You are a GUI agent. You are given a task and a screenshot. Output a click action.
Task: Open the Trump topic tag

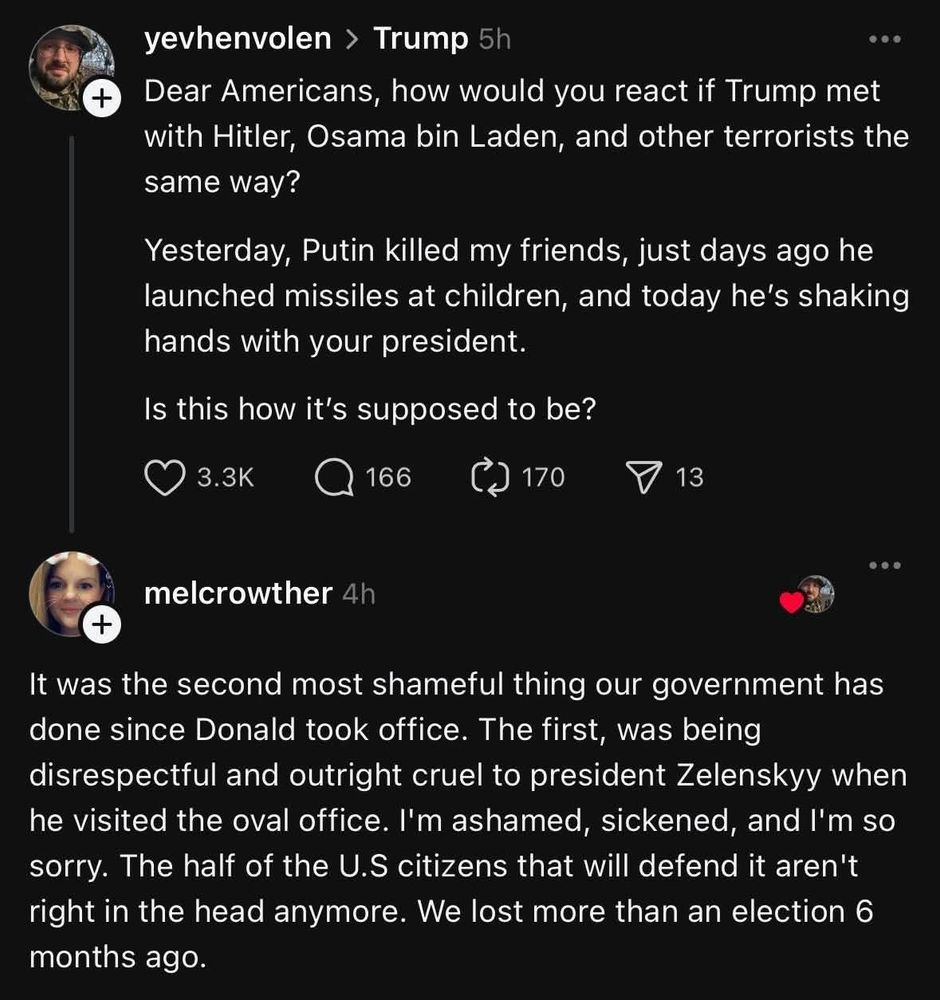pyautogui.click(x=420, y=39)
